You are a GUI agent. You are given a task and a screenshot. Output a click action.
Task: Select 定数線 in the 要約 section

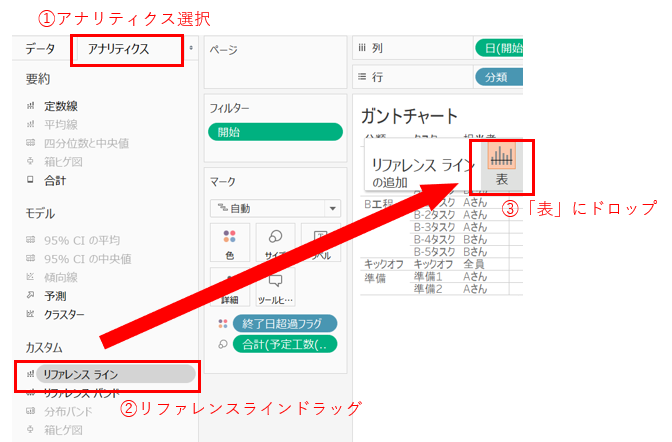tap(61, 106)
